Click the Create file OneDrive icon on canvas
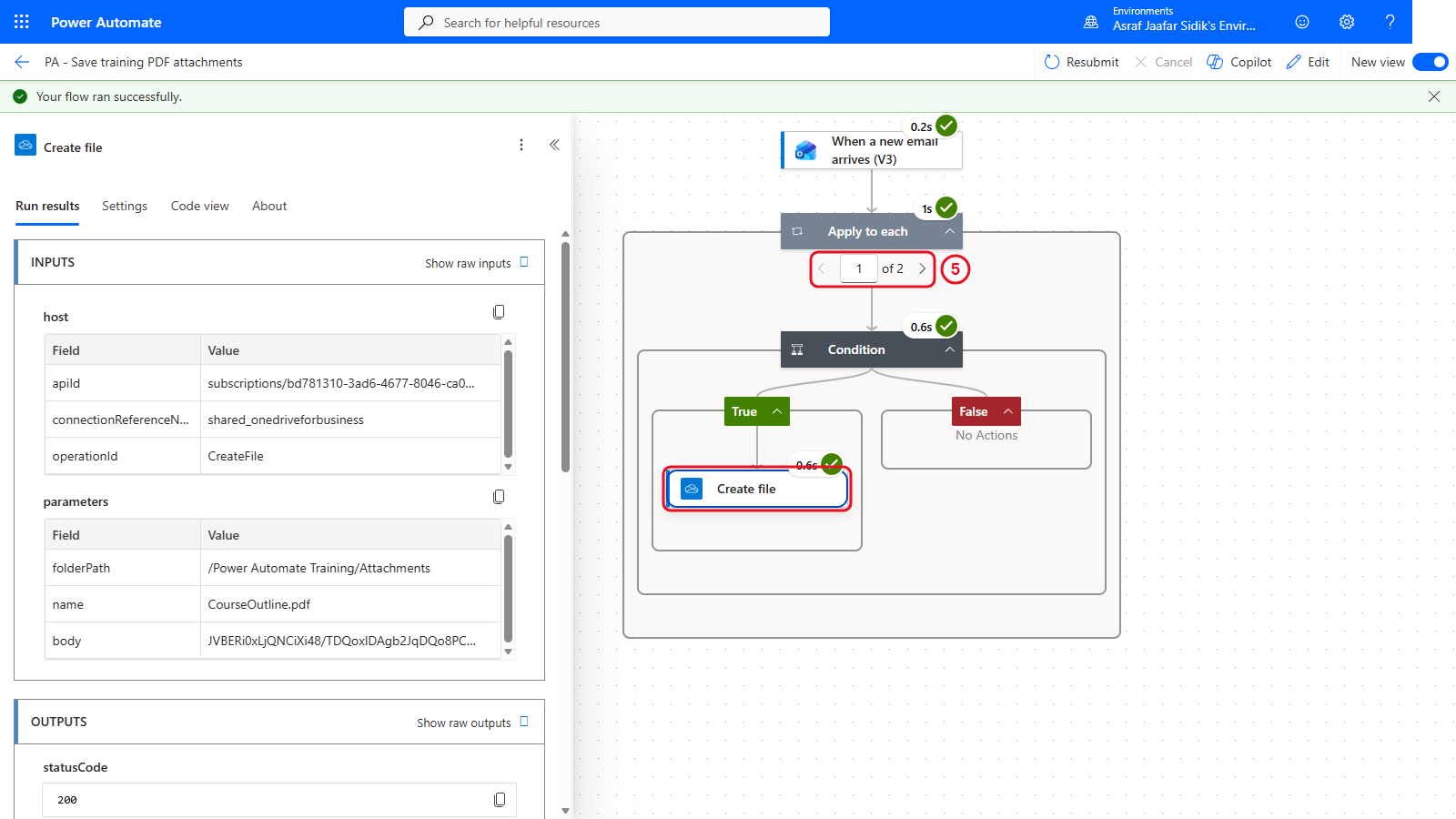Viewport: 1456px width, 819px height. point(692,489)
